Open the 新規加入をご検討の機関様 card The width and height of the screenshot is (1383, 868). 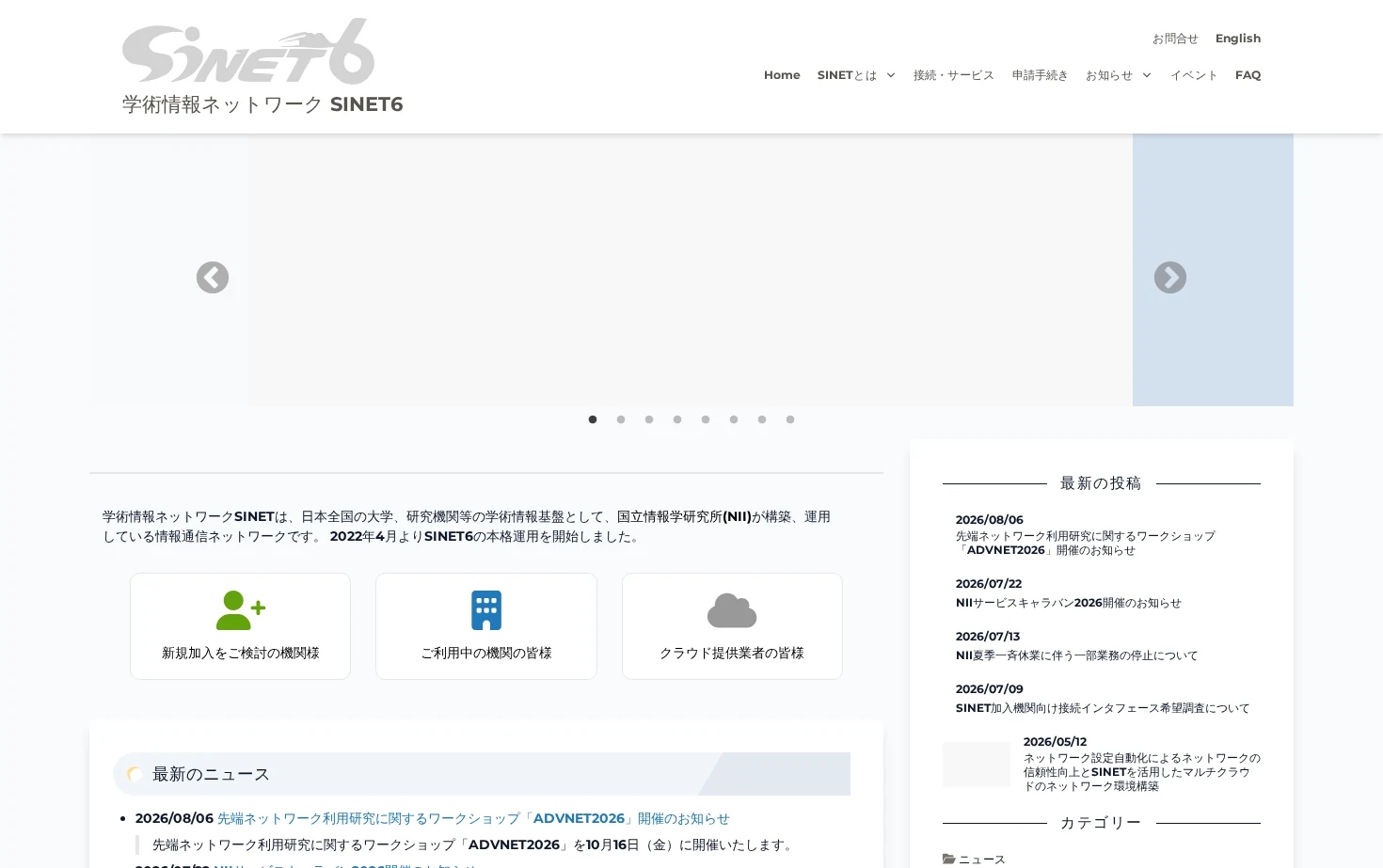(x=241, y=626)
